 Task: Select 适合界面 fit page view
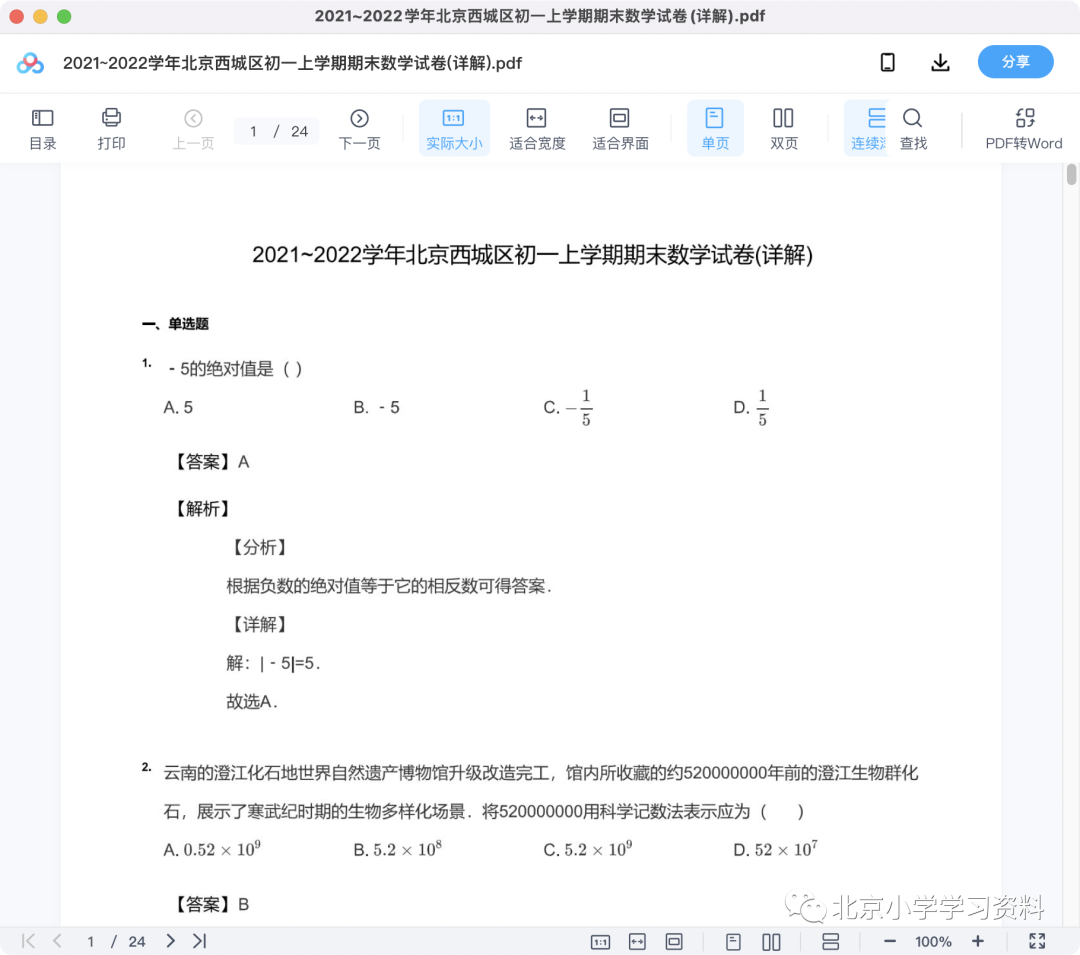(620, 129)
